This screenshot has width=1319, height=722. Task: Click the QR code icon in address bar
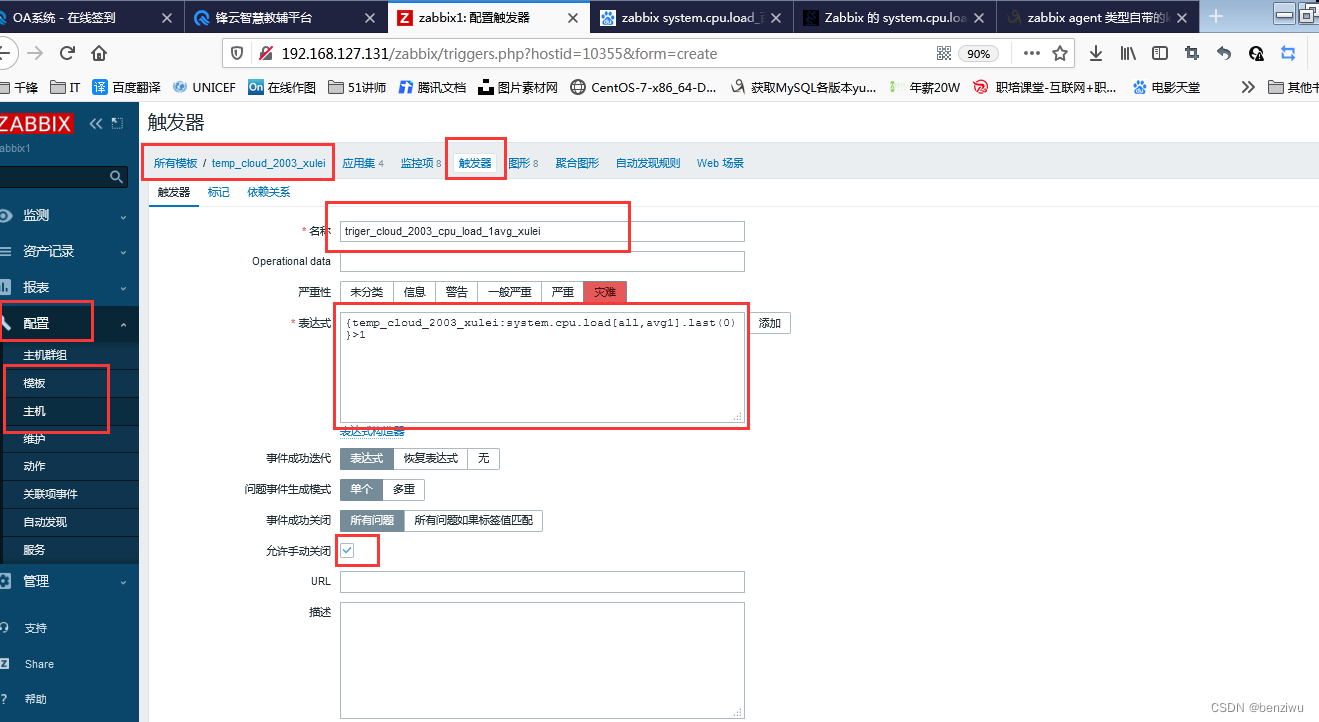click(x=944, y=53)
